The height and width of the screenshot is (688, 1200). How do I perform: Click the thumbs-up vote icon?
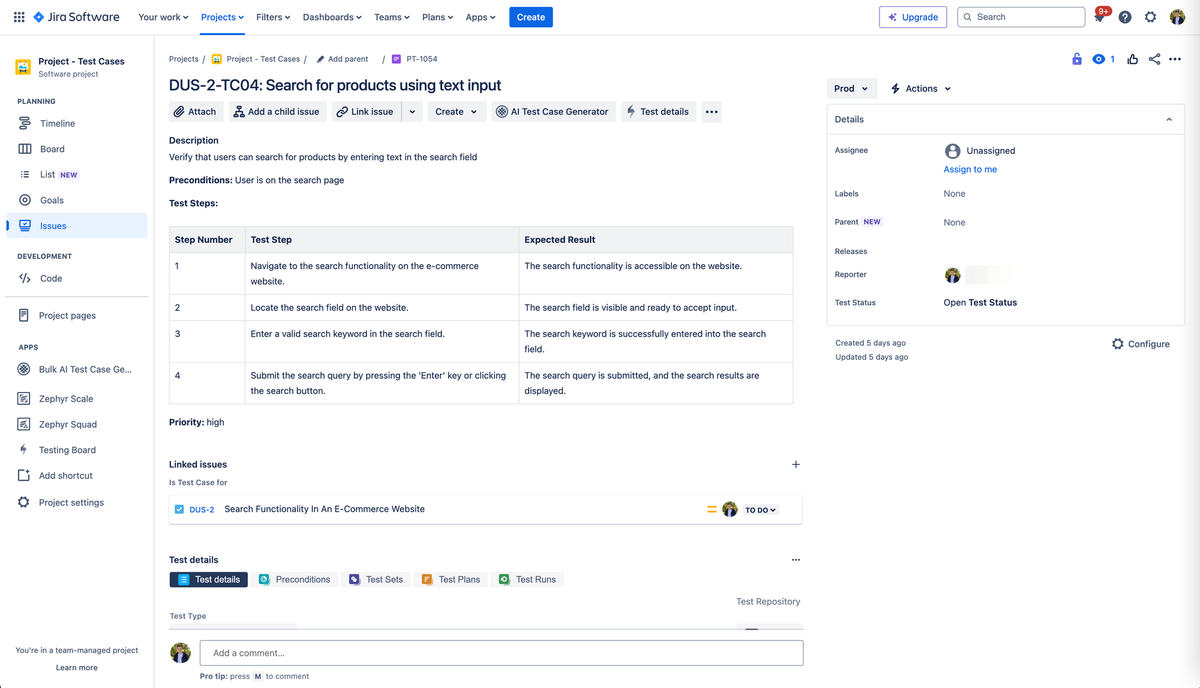(1132, 59)
